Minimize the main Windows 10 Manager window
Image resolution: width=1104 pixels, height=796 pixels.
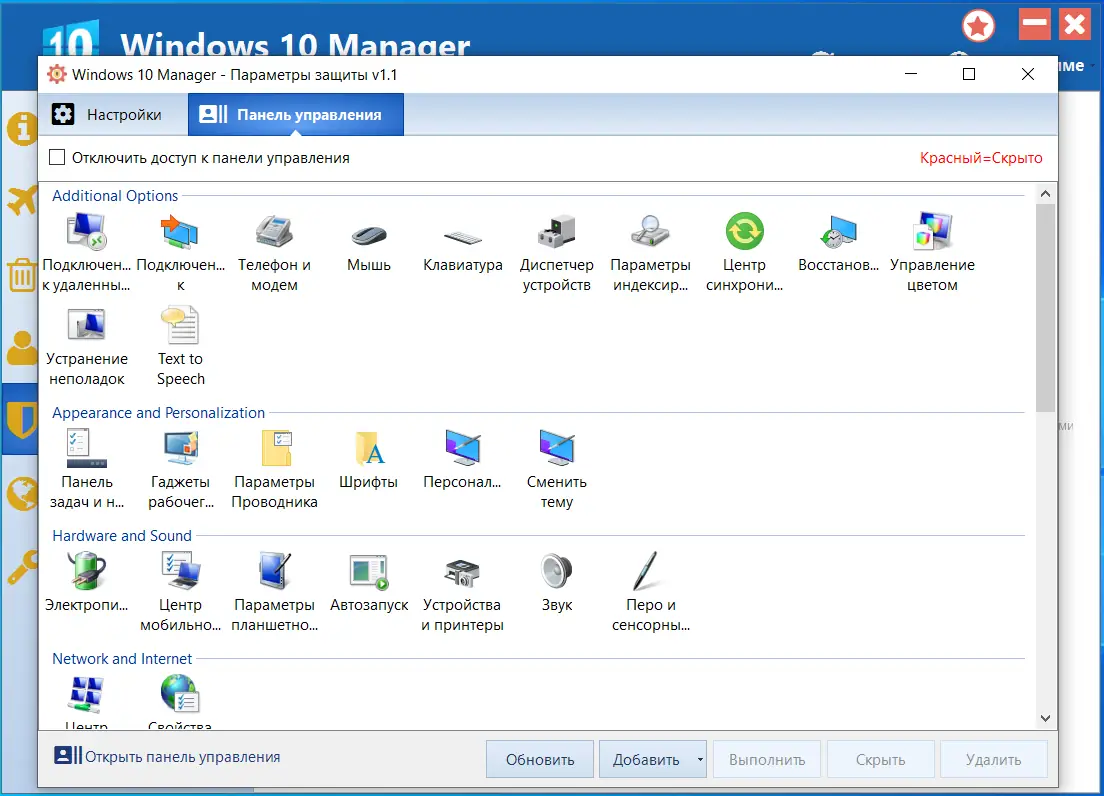click(x=1034, y=24)
